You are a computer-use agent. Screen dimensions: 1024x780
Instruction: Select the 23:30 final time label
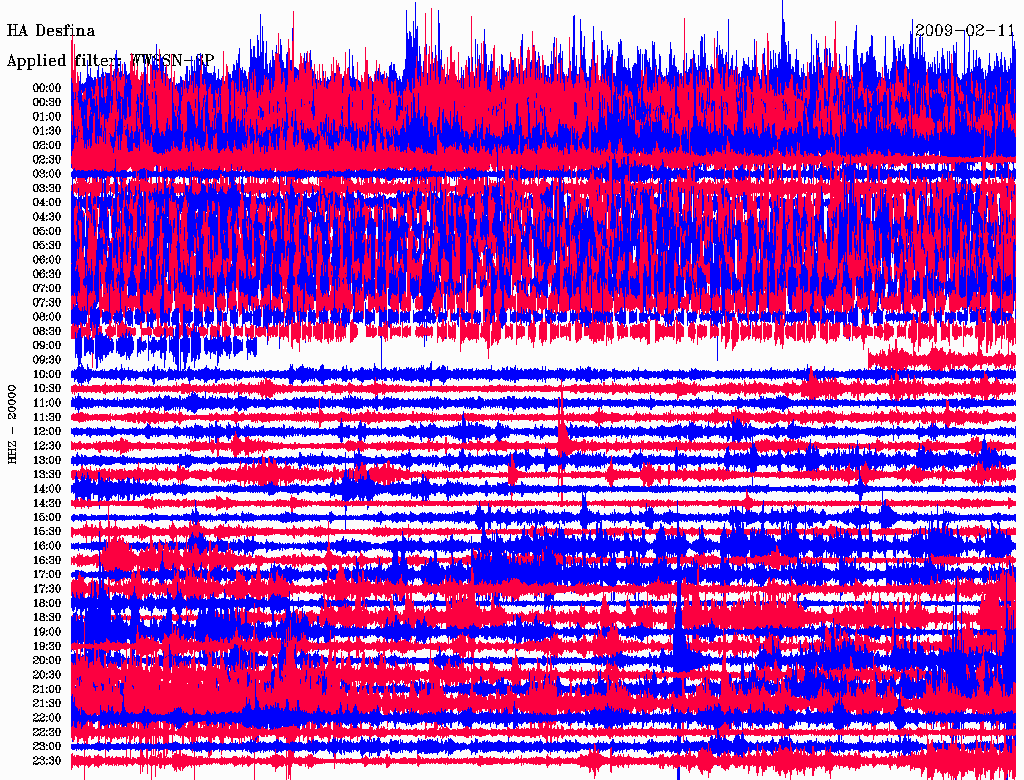tap(47, 761)
